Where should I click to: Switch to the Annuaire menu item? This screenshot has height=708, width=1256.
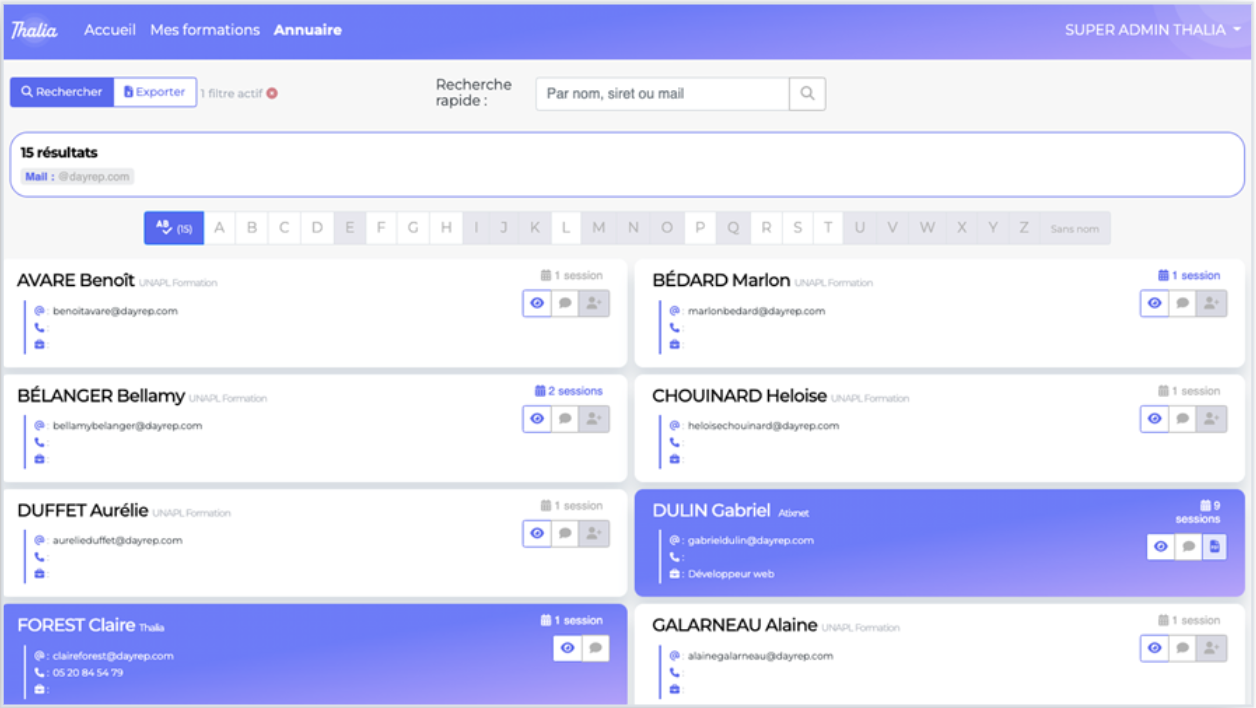pyautogui.click(x=308, y=29)
